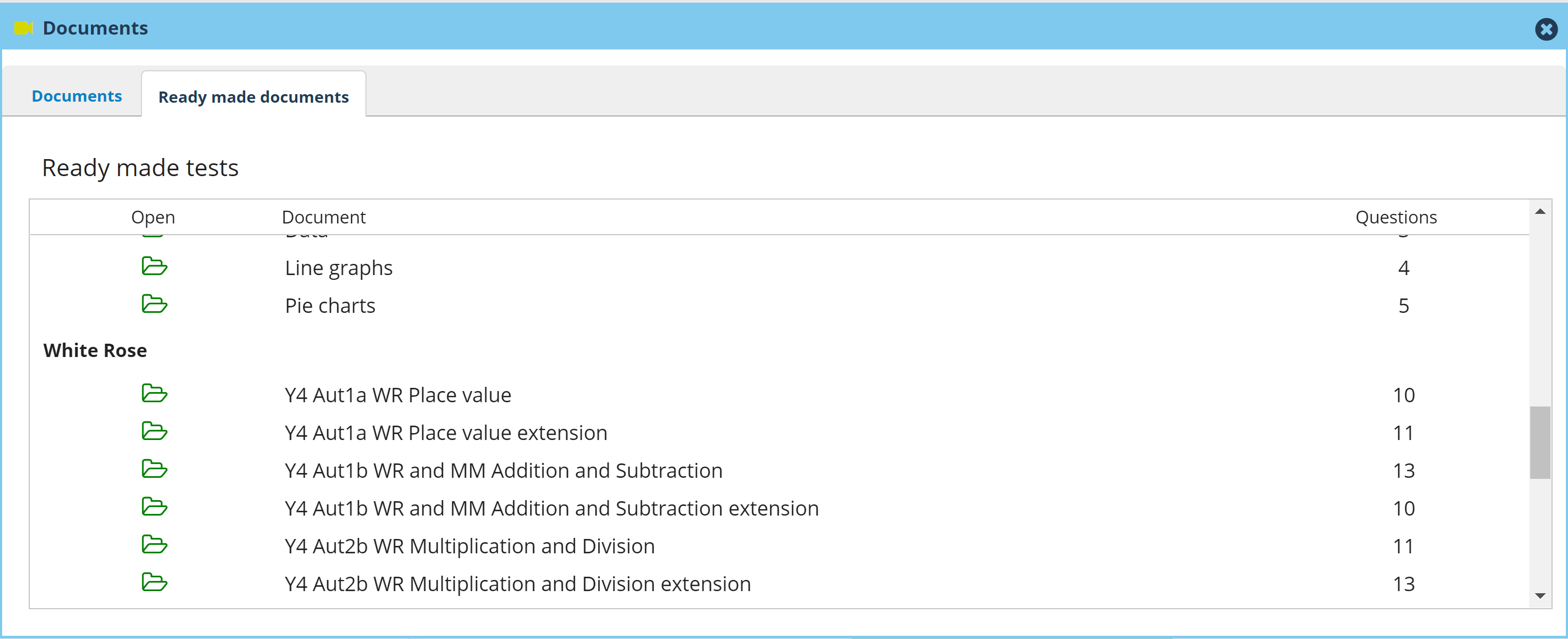
Task: Open Y4 Aut1b Addition Subtraction extension folder icon
Action: pyautogui.click(x=154, y=508)
